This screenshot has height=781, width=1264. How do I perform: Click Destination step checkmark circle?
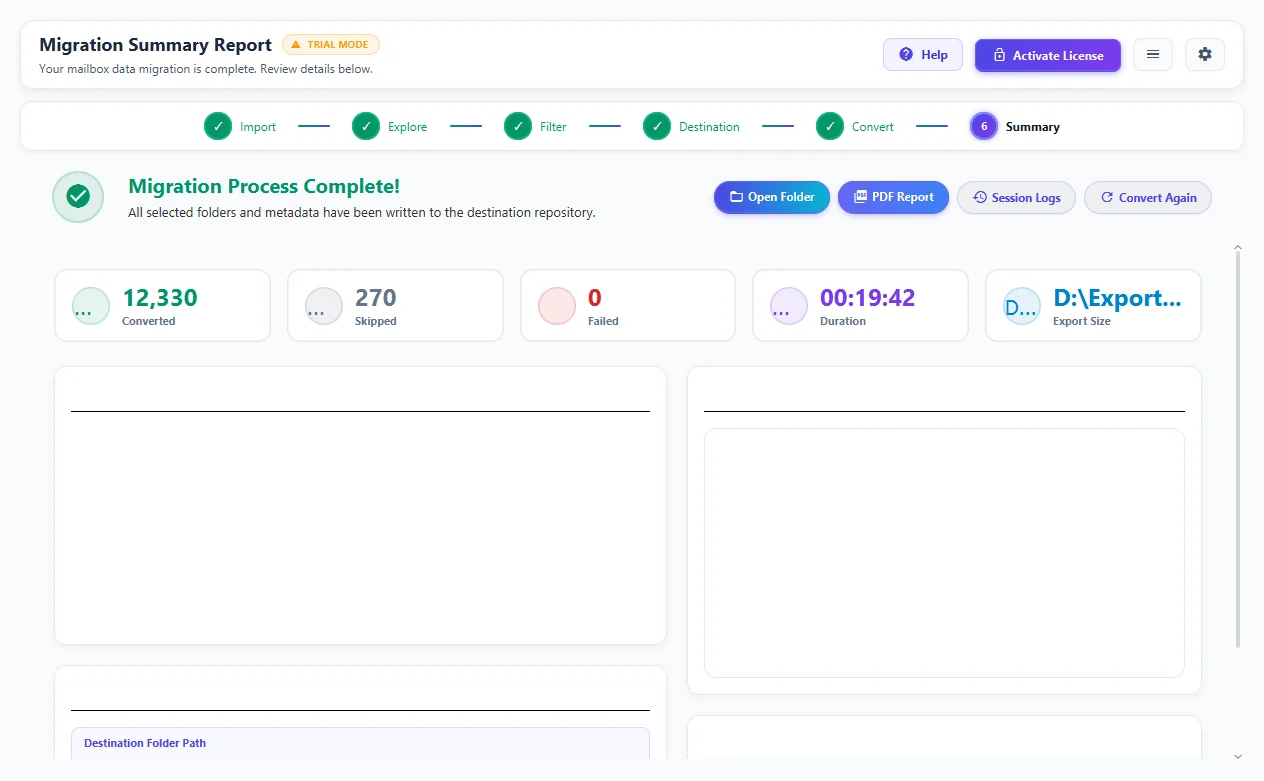(x=657, y=126)
